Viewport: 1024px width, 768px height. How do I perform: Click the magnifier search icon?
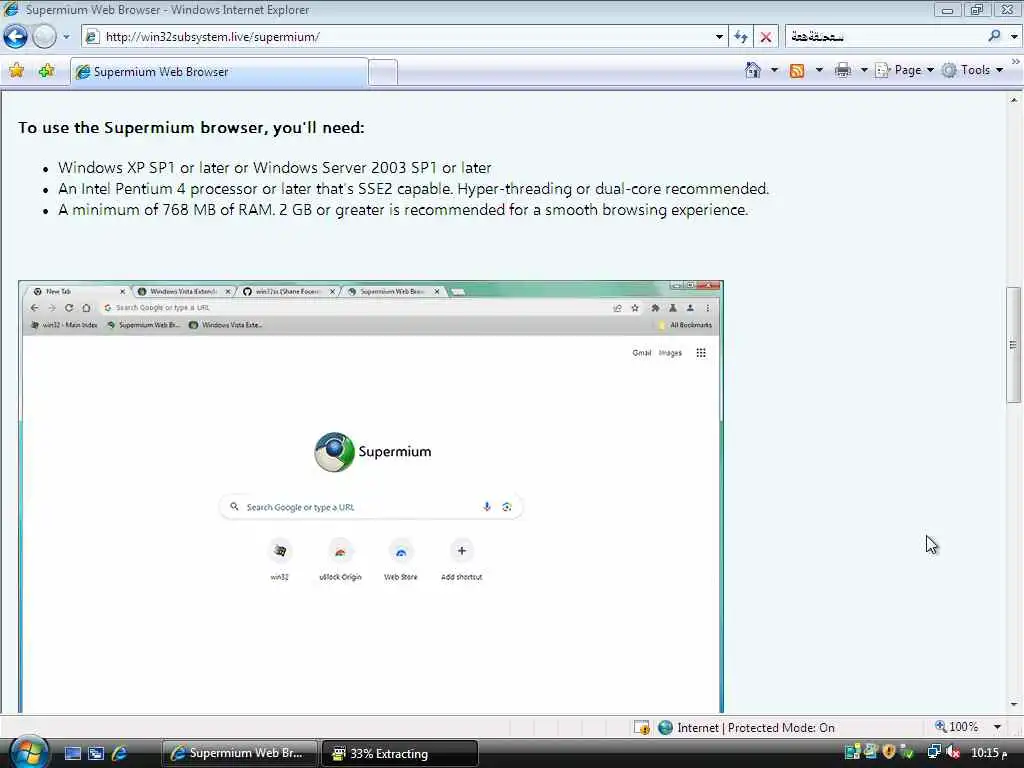(x=994, y=37)
